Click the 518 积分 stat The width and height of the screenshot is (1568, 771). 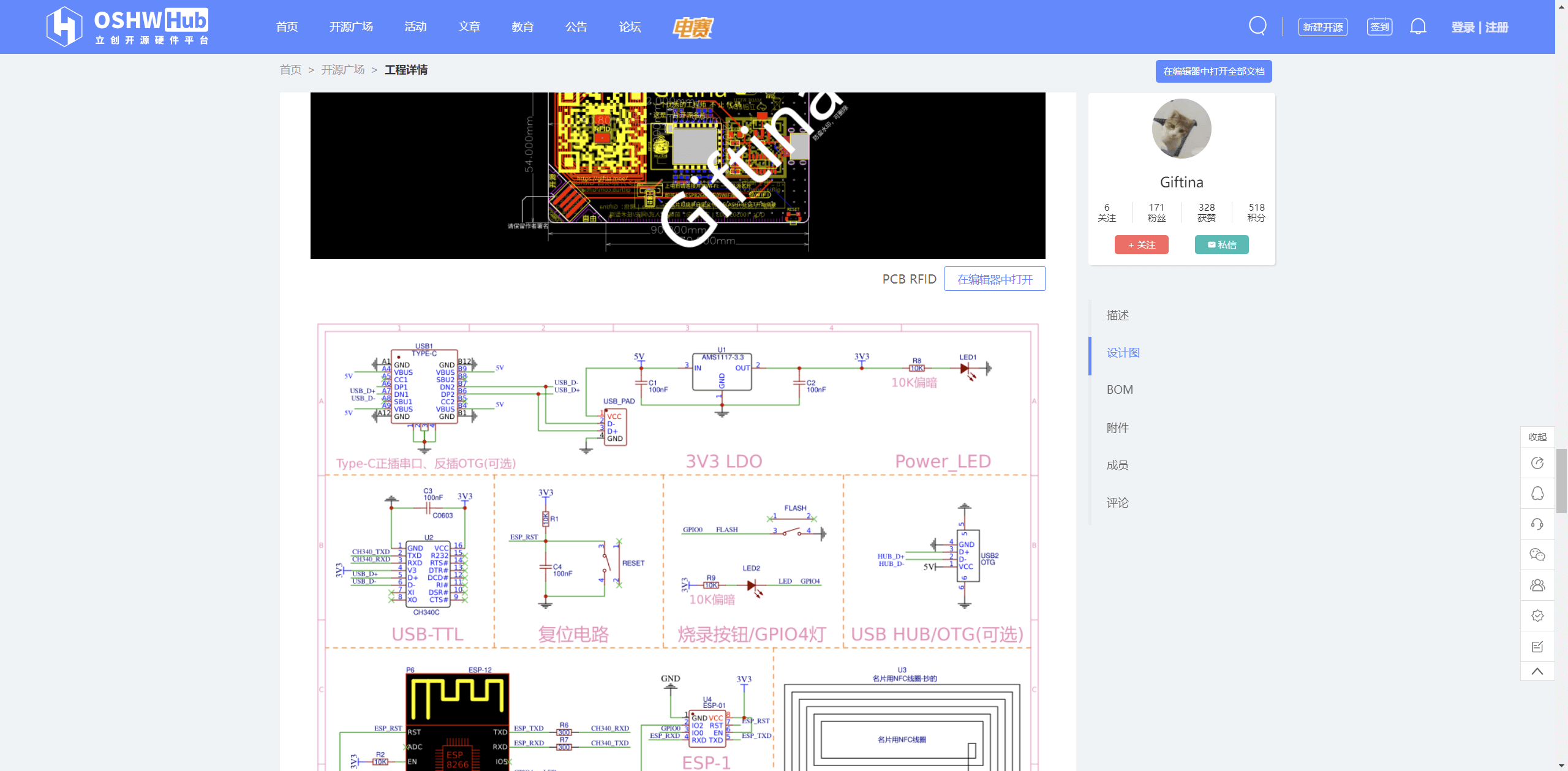(1256, 212)
